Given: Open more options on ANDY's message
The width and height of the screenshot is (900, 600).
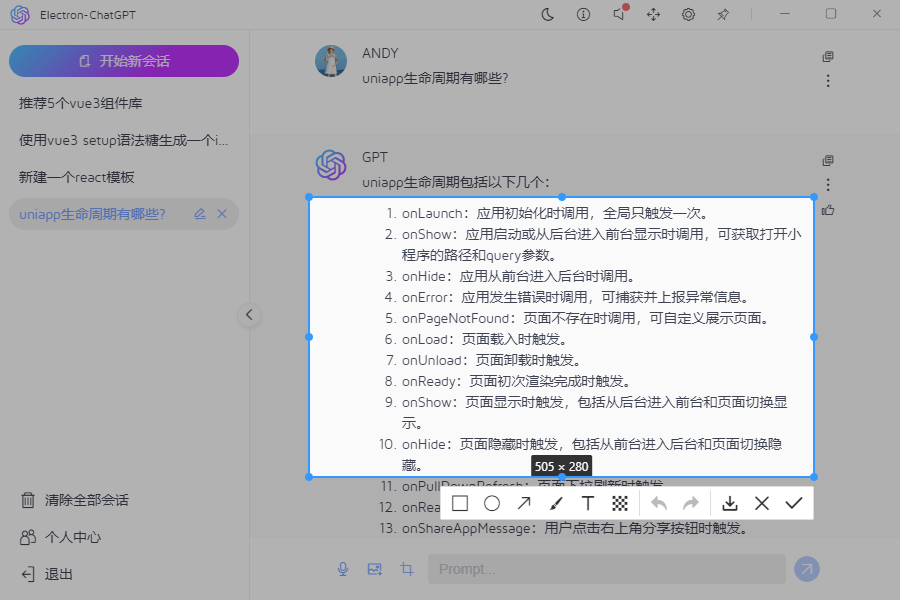Looking at the screenshot, I should pos(828,81).
